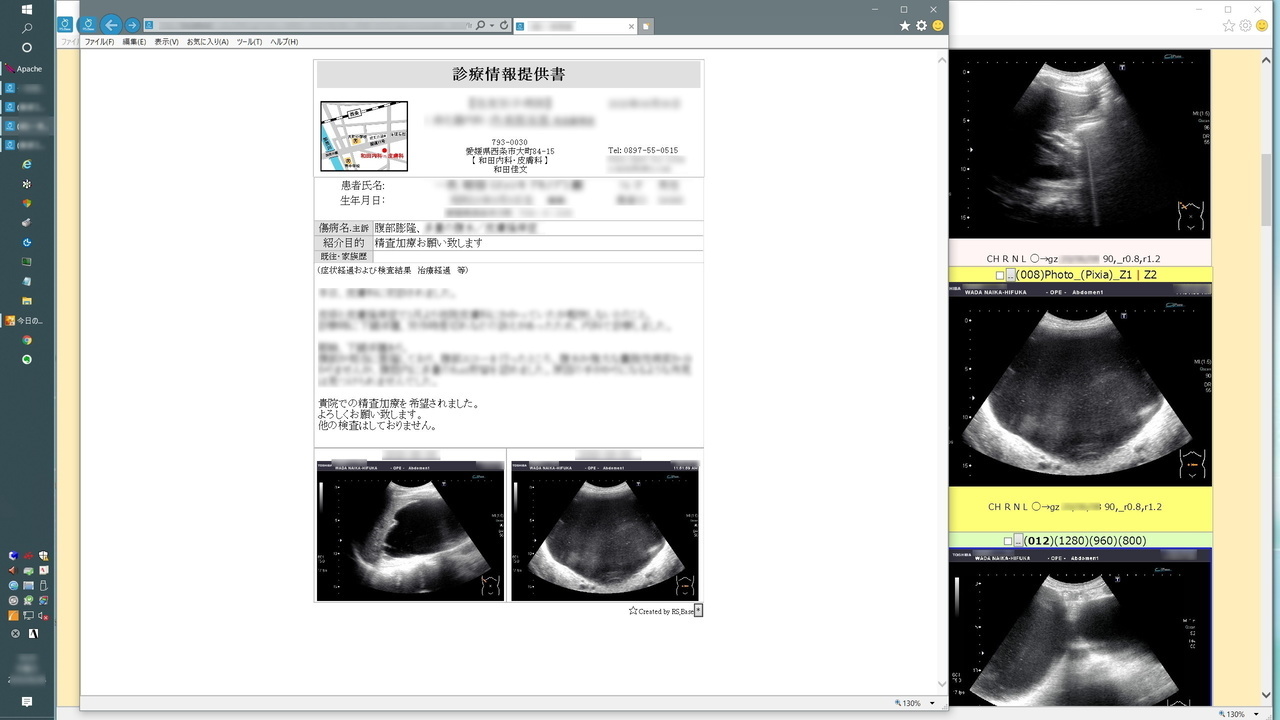This screenshot has width=1280, height=720.
Task: Select the radio circle in the first CH R N L row
Action: click(x=1035, y=258)
